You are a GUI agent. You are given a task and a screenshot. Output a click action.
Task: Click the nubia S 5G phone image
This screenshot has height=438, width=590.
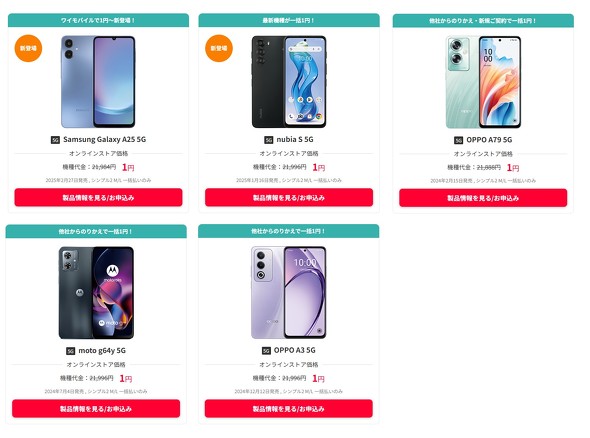[x=289, y=82]
